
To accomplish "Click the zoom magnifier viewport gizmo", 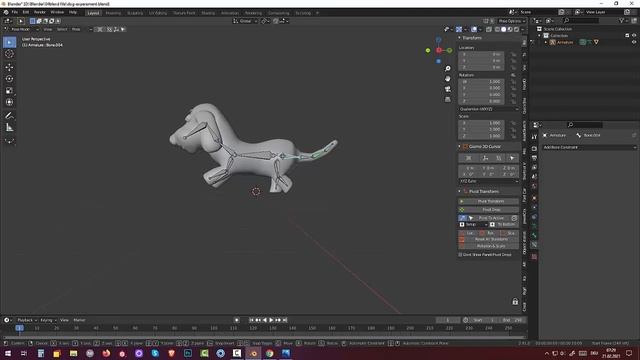I will [448, 69].
